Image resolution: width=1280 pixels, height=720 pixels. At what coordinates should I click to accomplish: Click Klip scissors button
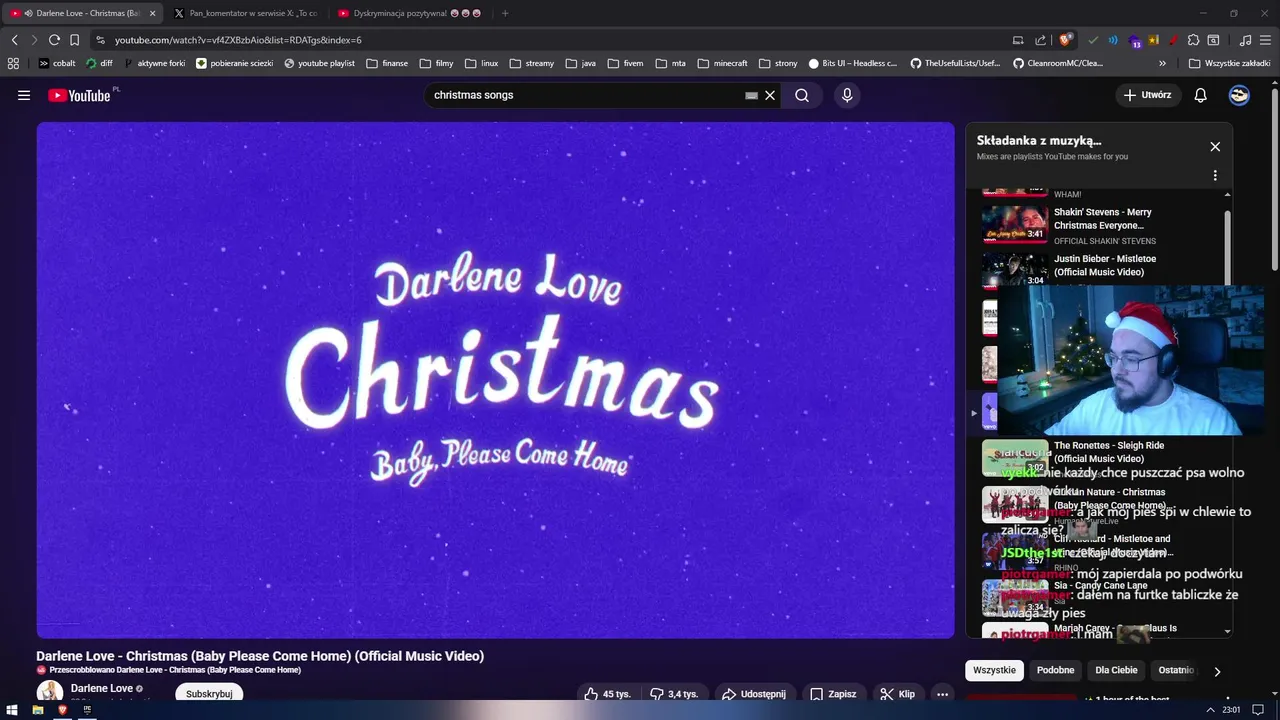(897, 694)
